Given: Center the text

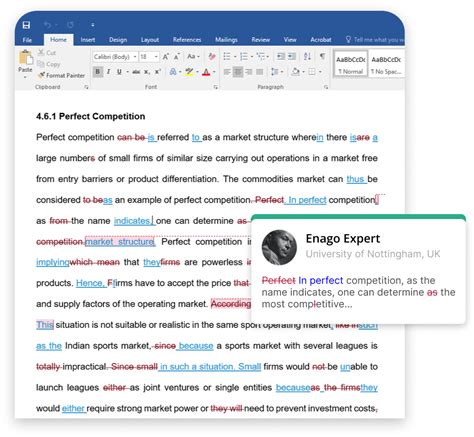Looking at the screenshot, I should (238, 72).
